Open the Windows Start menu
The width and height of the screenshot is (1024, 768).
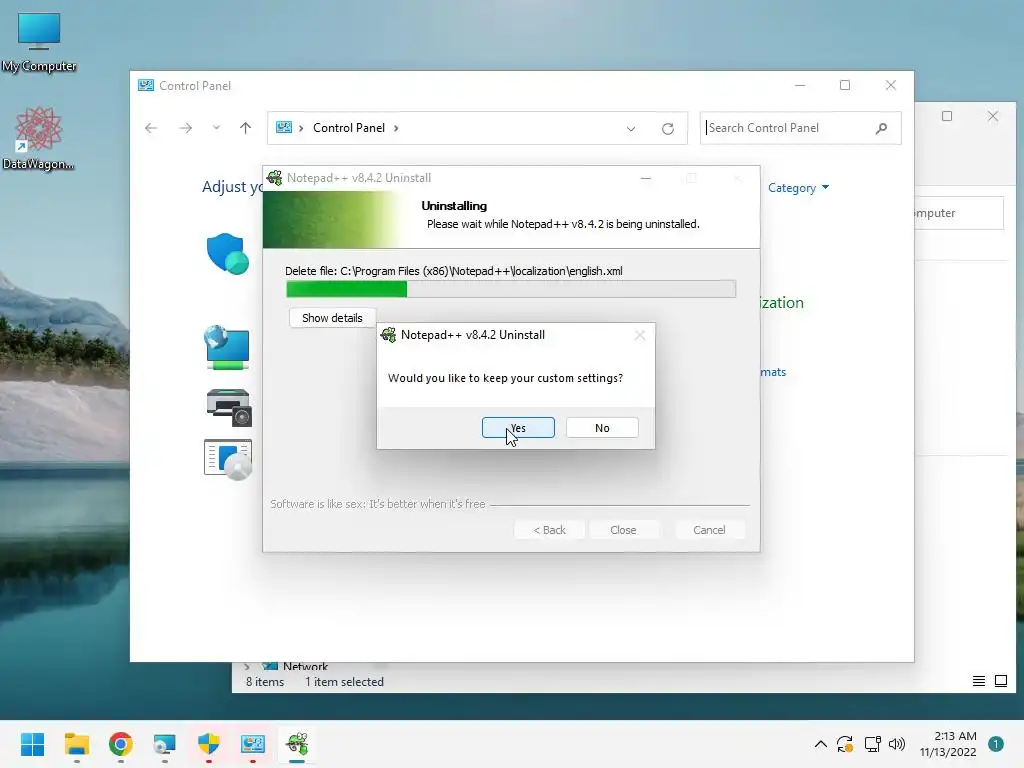(x=32, y=744)
